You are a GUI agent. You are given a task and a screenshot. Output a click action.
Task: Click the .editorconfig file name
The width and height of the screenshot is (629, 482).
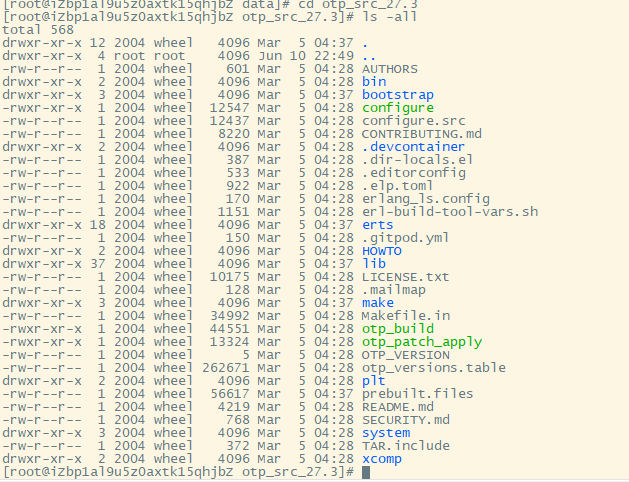coord(414,173)
